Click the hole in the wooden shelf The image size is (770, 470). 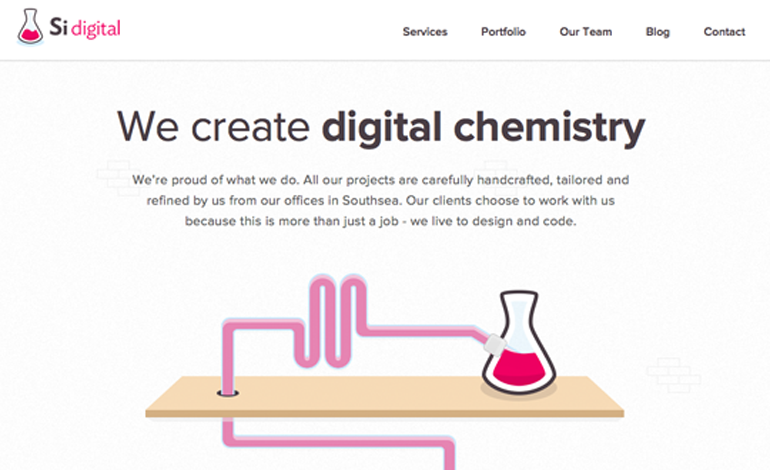pos(228,393)
